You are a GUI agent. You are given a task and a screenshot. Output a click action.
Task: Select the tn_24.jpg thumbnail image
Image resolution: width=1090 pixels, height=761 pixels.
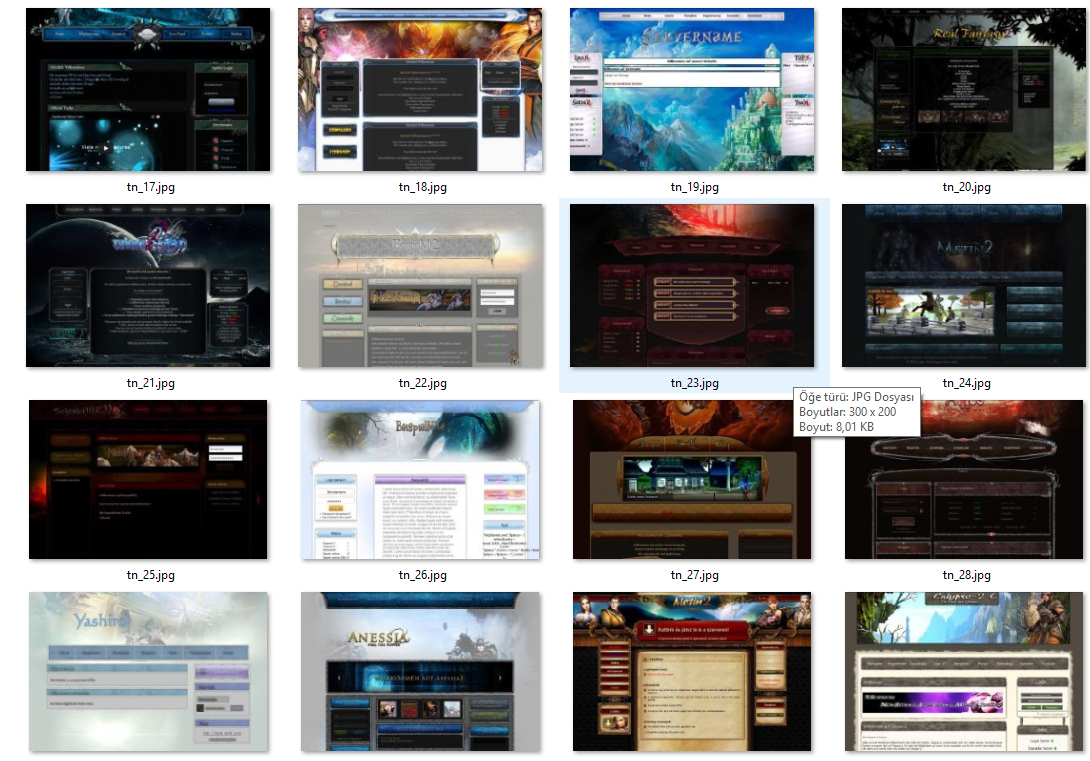pyautogui.click(x=963, y=286)
